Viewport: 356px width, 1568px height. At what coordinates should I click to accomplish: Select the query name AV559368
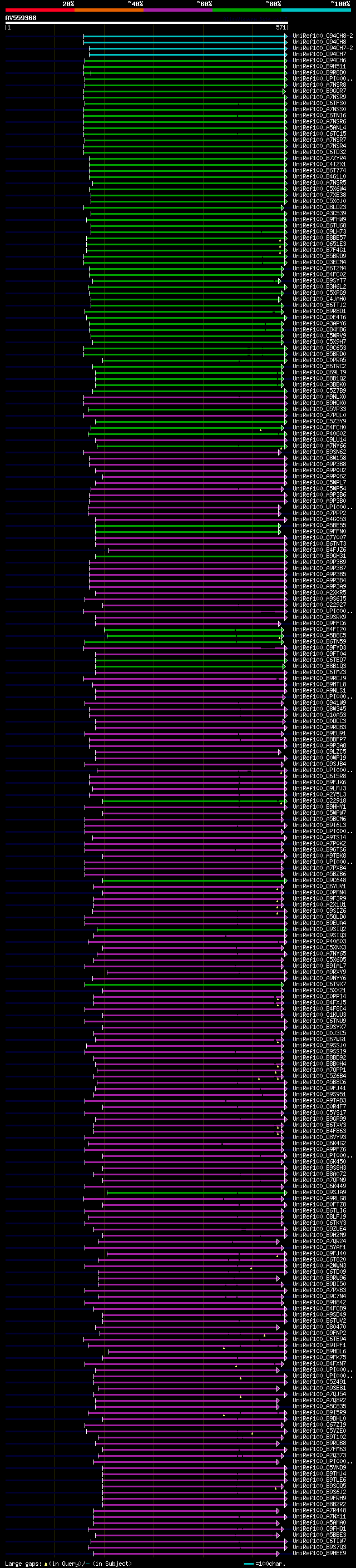point(21,18)
